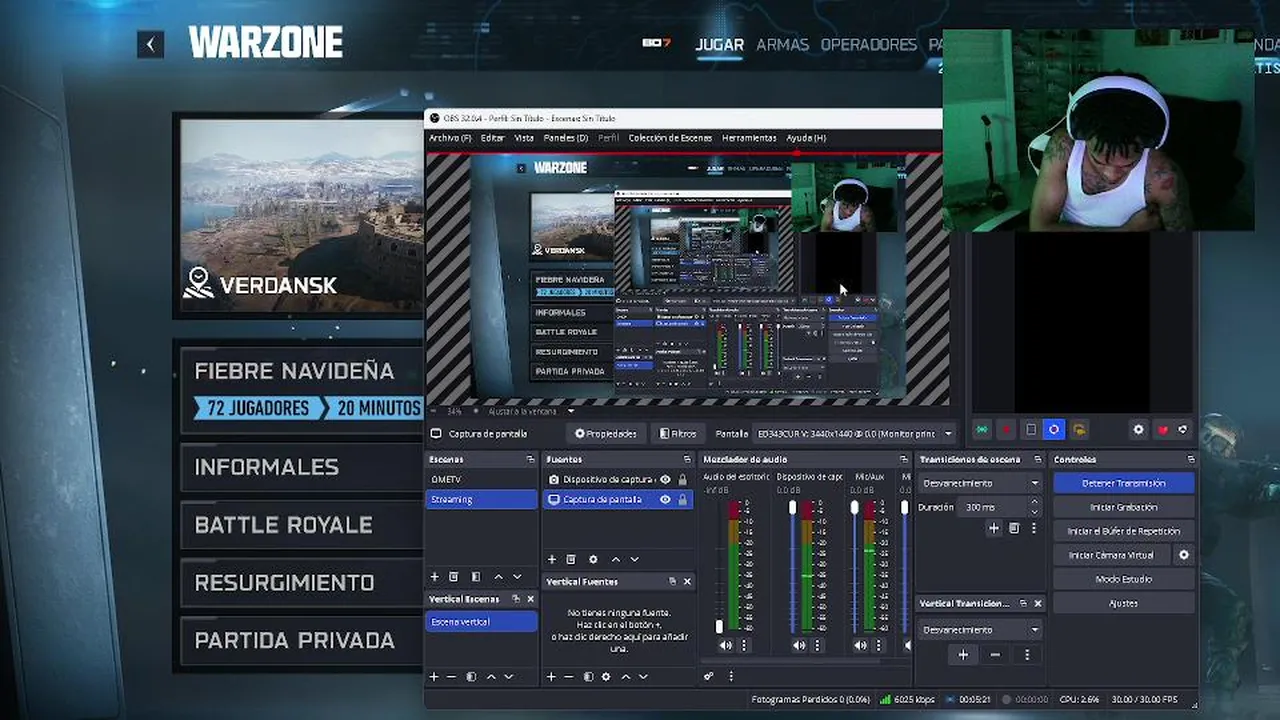Open transition three-dot options menu
Image resolution: width=1280 pixels, height=720 pixels.
(1036, 528)
